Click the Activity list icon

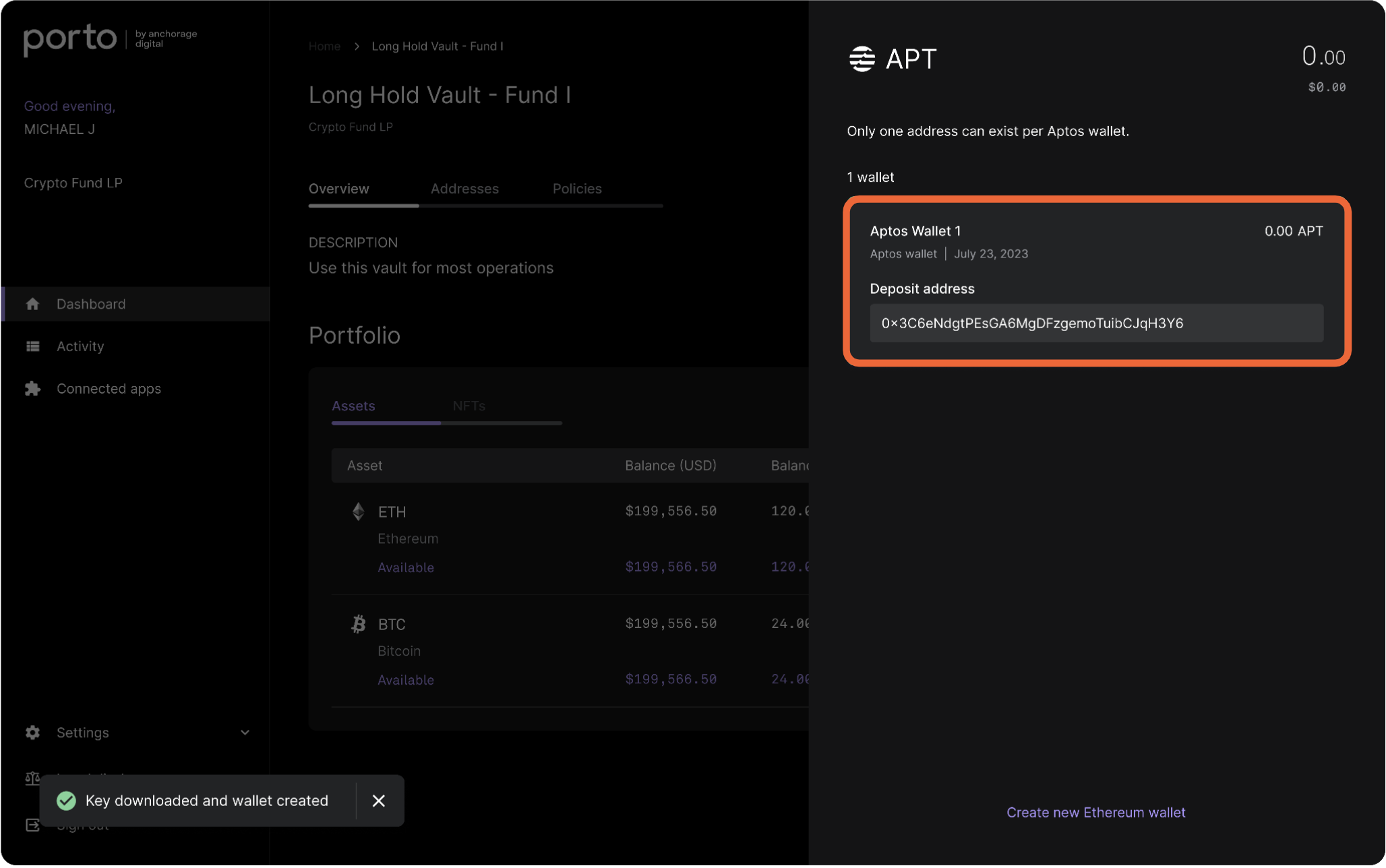point(32,346)
